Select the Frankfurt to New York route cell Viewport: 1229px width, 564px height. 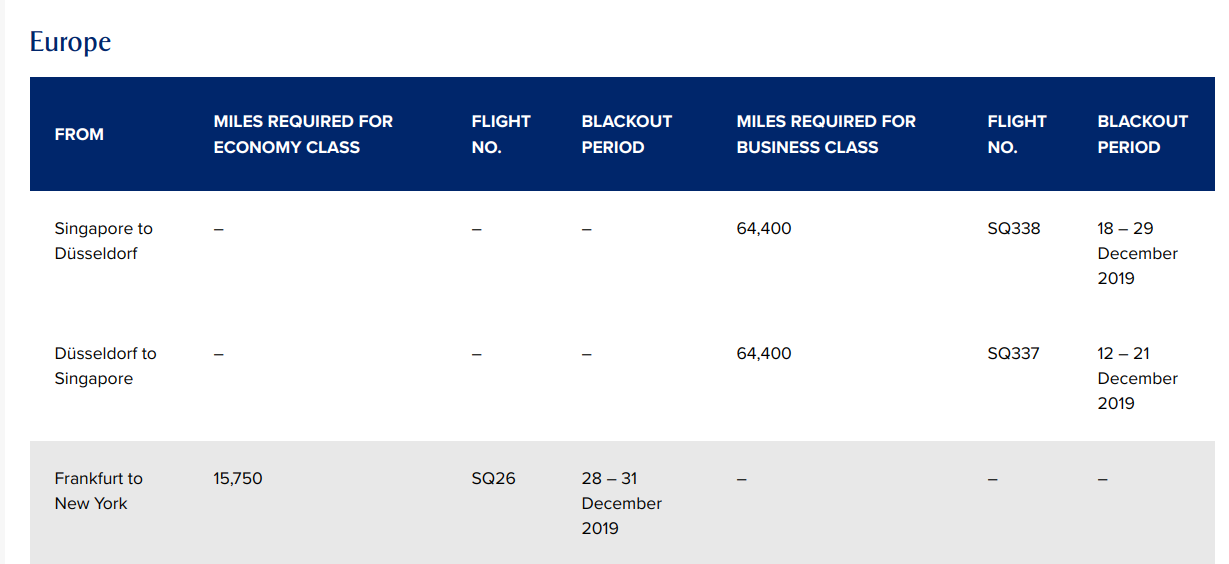coord(98,491)
